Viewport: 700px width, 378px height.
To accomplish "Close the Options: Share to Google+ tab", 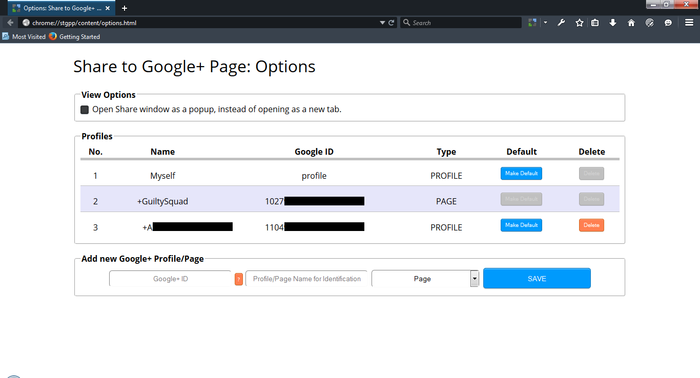I will tap(108, 8).
